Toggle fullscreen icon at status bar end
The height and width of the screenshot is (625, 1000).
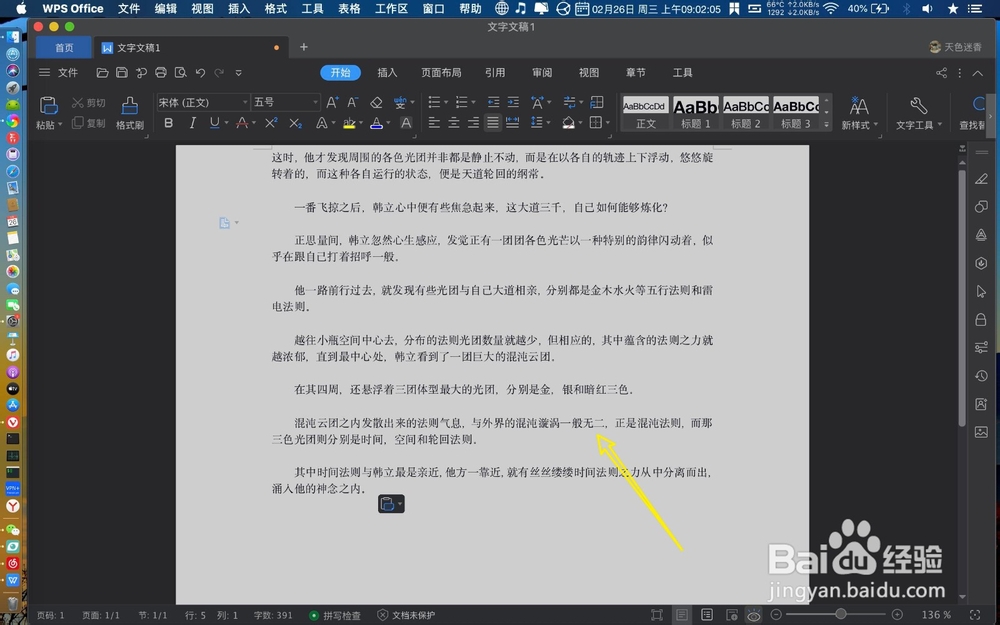point(975,615)
